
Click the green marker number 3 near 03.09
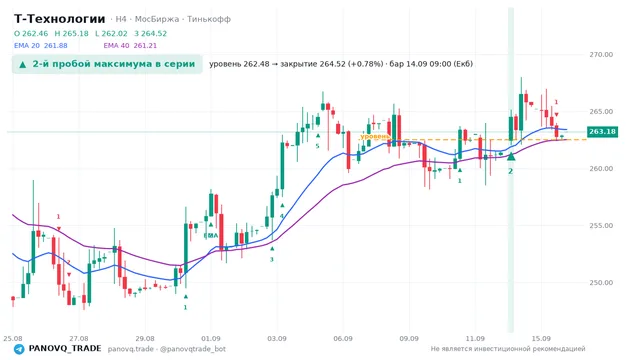tap(272, 259)
